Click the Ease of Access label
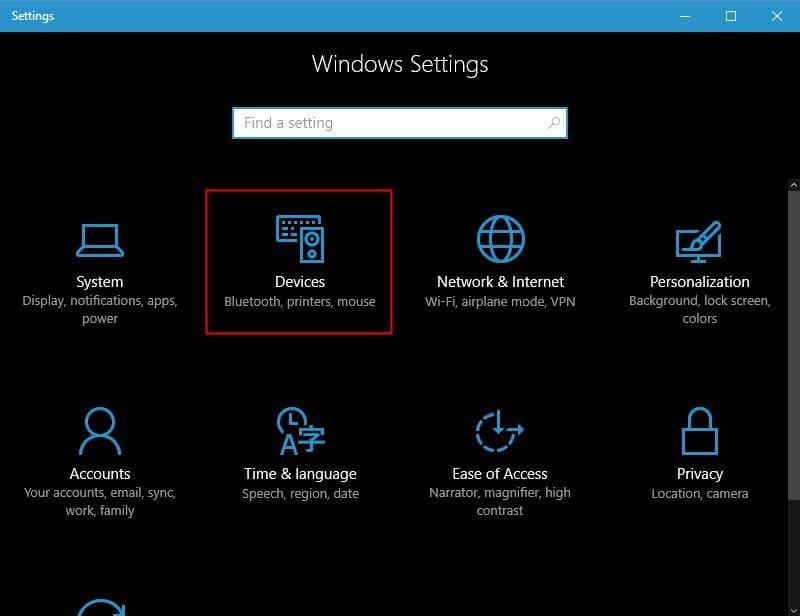The image size is (800, 616). [x=499, y=474]
